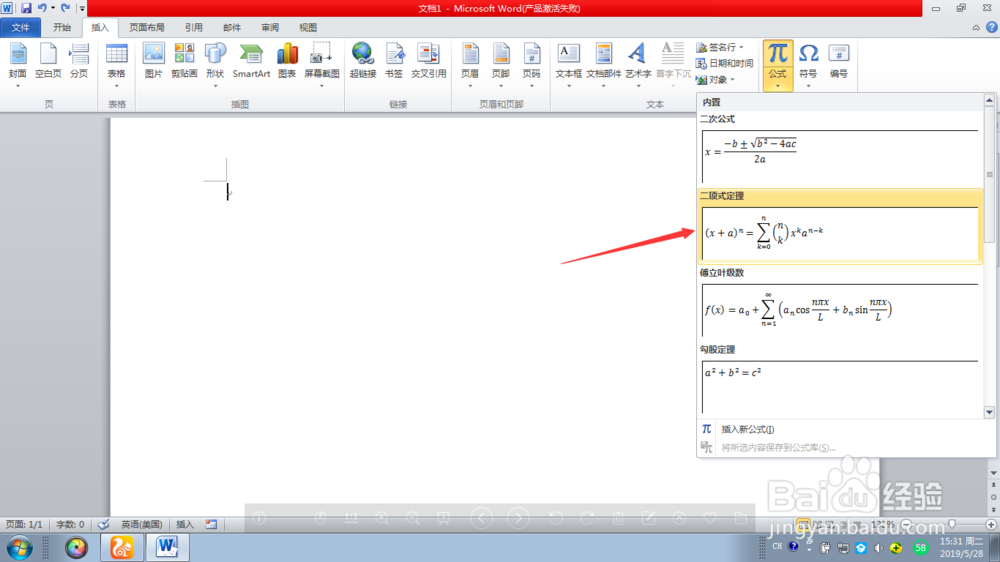The height and width of the screenshot is (562, 1000).
Task: Toggle Insert (插入) mode in status bar
Action: [x=184, y=524]
